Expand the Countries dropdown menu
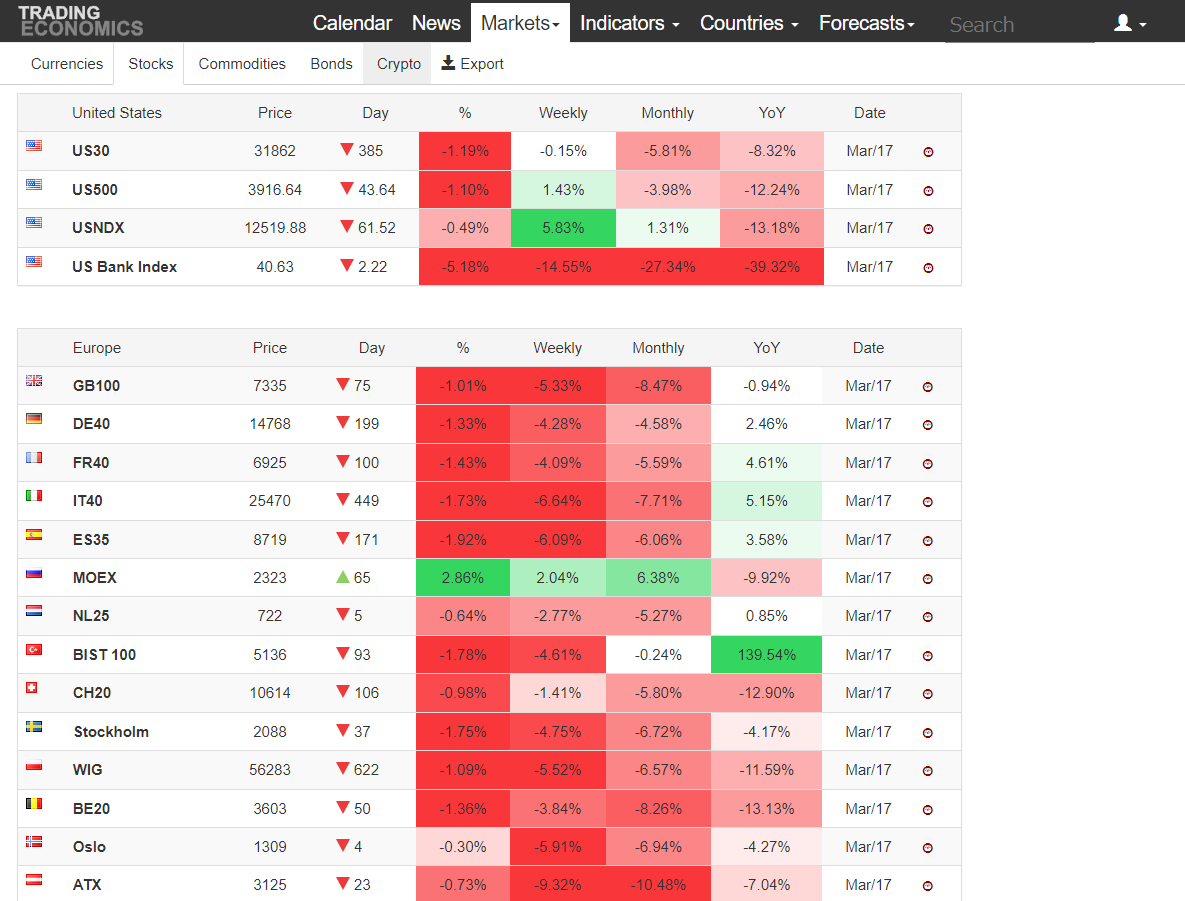 tap(749, 23)
